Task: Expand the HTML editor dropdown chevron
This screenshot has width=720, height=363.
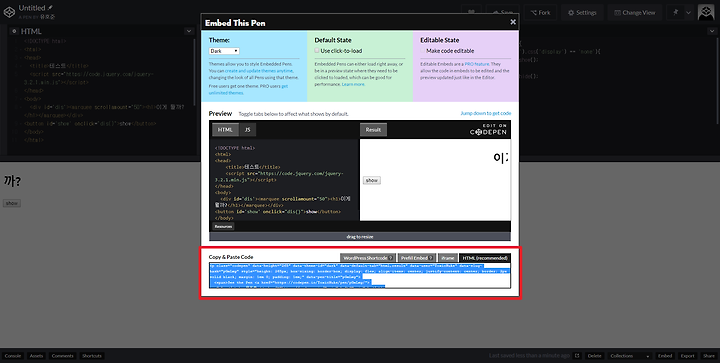Action: click(x=189, y=31)
